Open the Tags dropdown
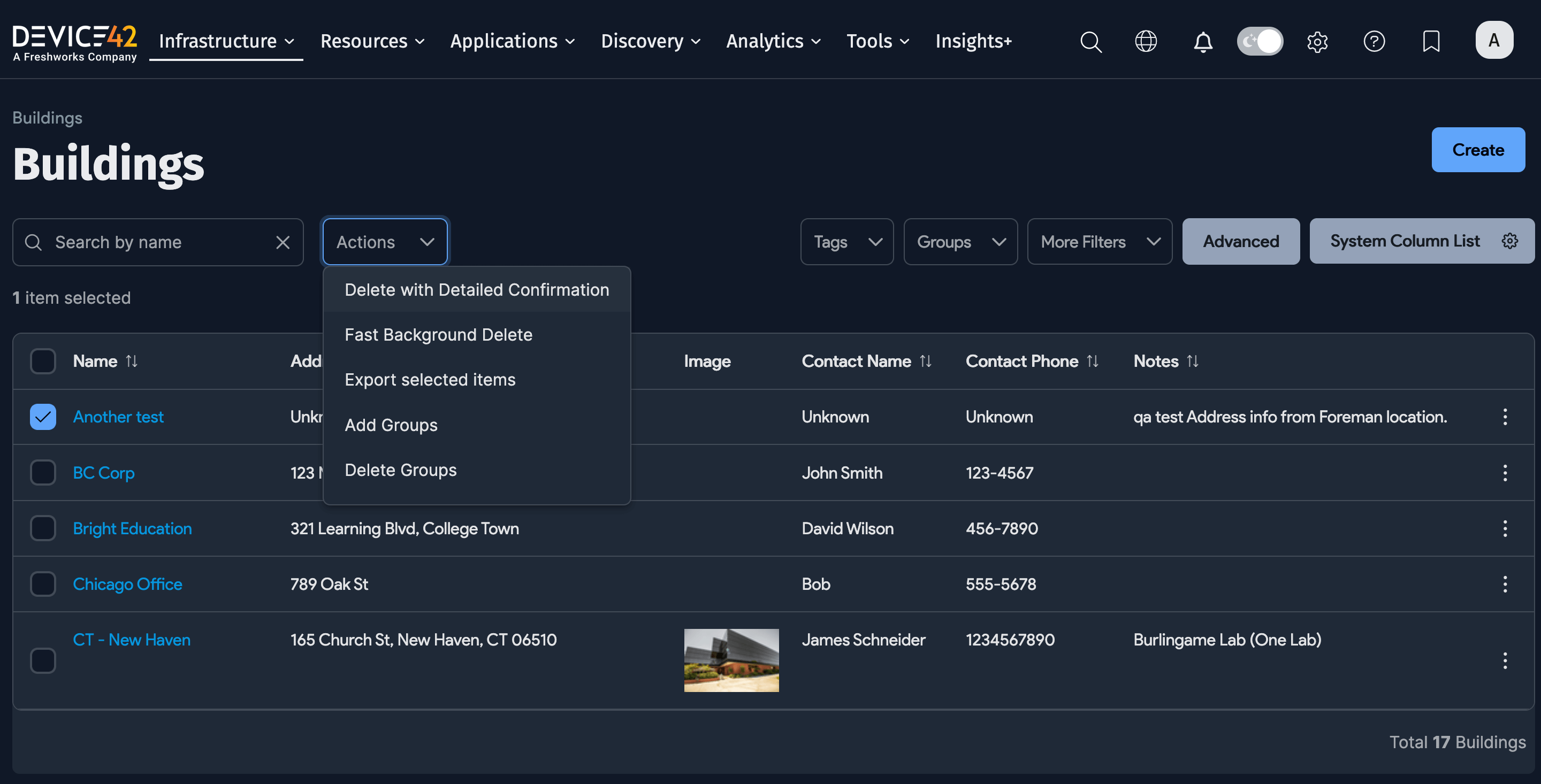The width and height of the screenshot is (1541, 784). [x=846, y=242]
